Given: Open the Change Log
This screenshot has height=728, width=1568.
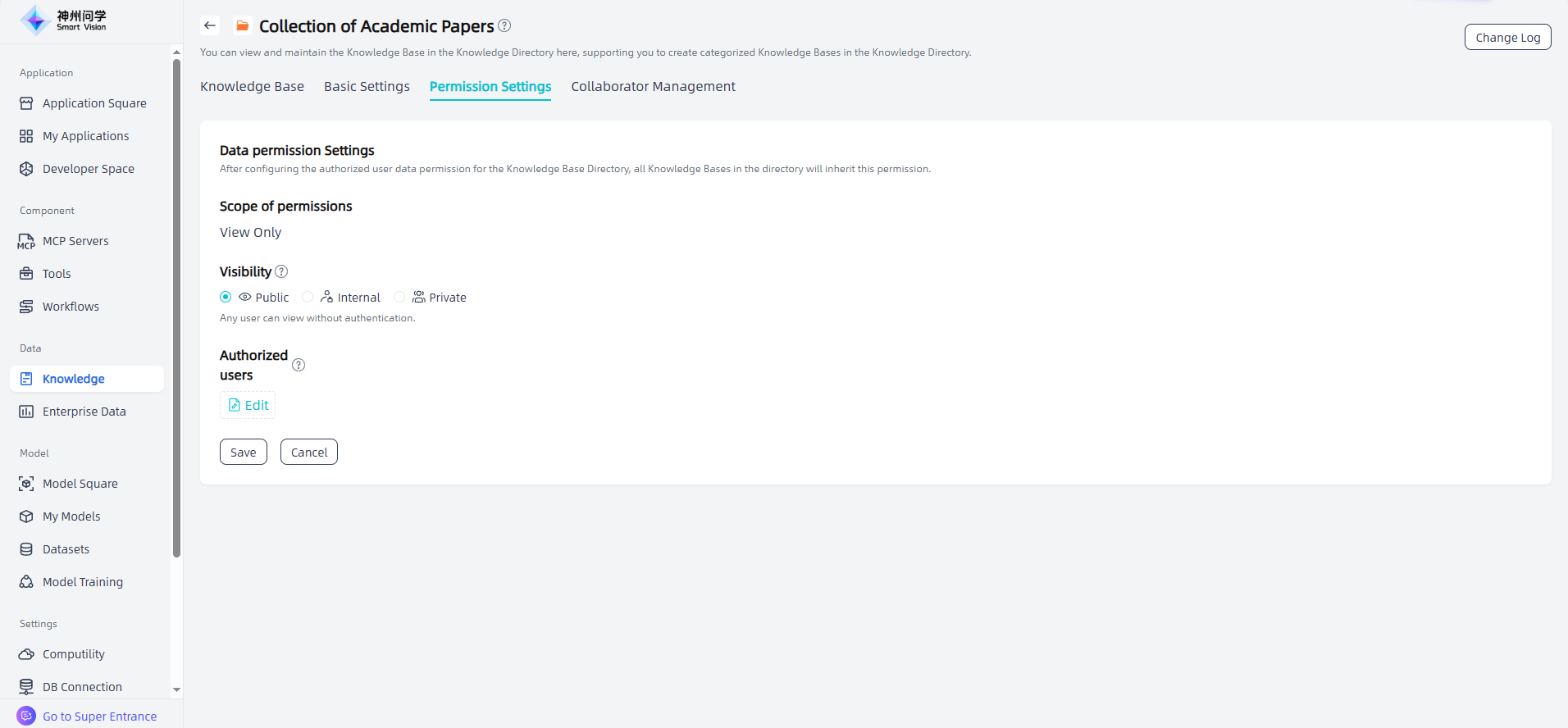Looking at the screenshot, I should pos(1507,37).
